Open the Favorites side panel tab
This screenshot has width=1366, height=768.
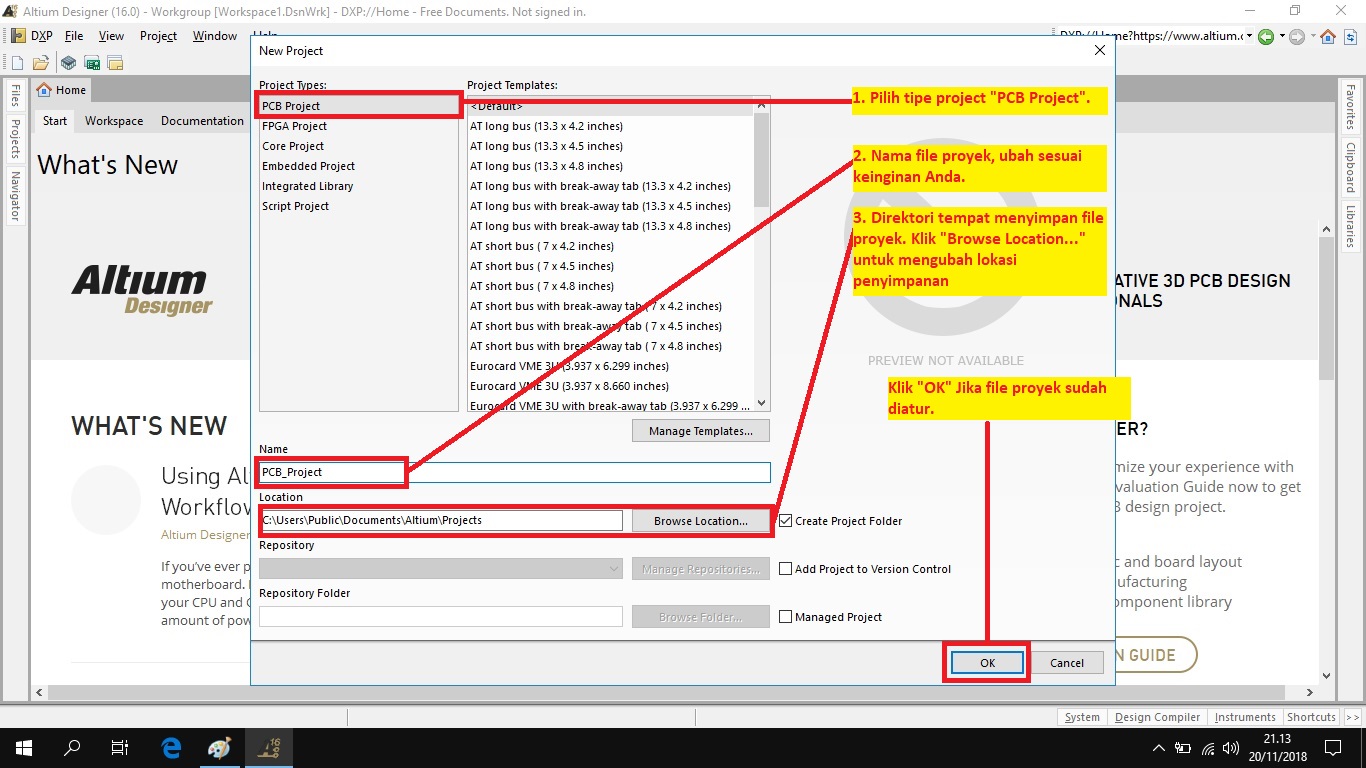pos(1350,107)
